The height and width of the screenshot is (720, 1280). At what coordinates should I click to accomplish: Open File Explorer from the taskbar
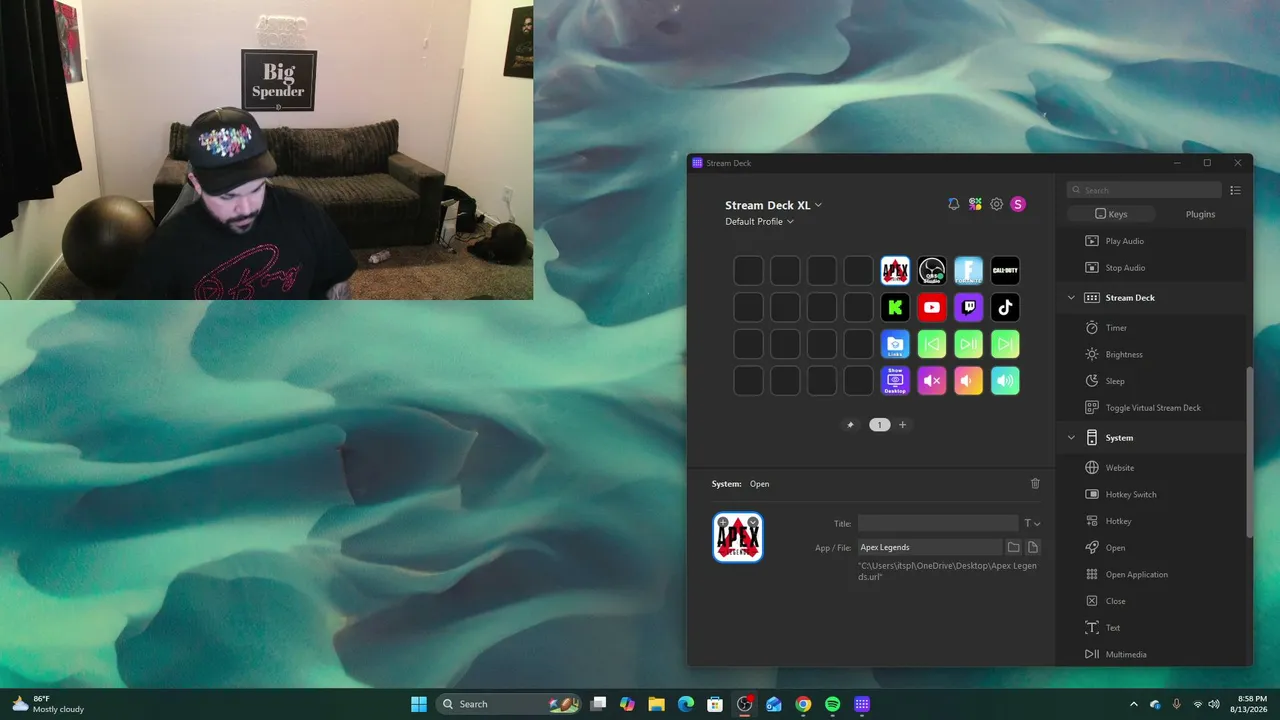pos(656,704)
